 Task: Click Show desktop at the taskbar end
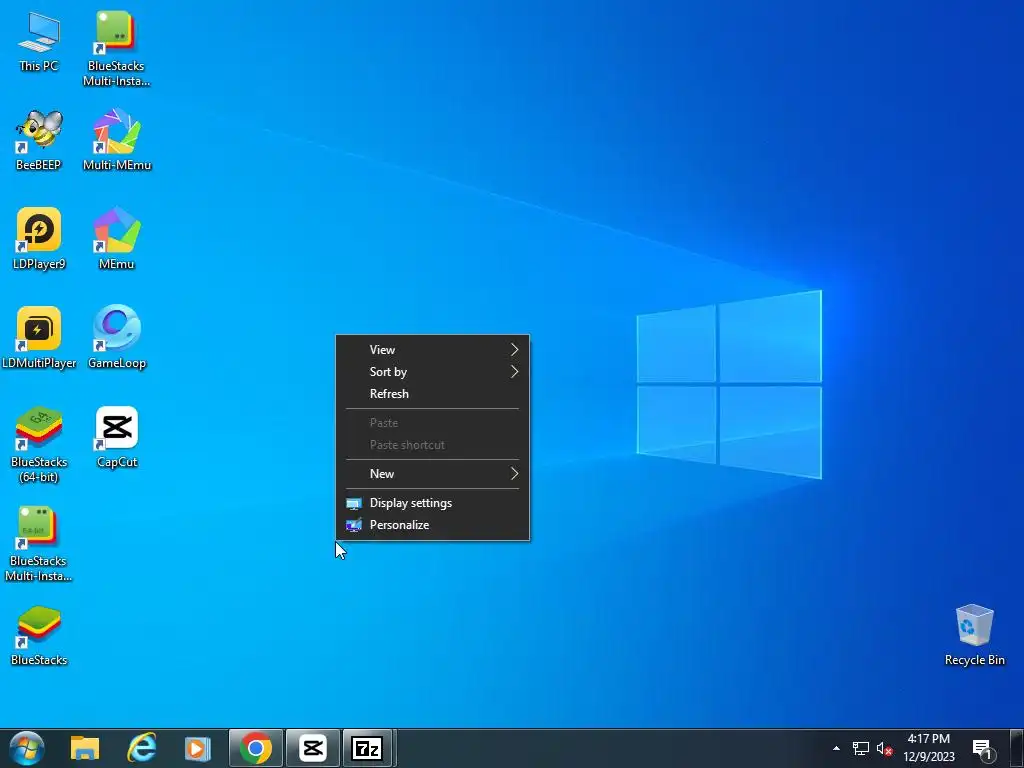pos(1017,748)
